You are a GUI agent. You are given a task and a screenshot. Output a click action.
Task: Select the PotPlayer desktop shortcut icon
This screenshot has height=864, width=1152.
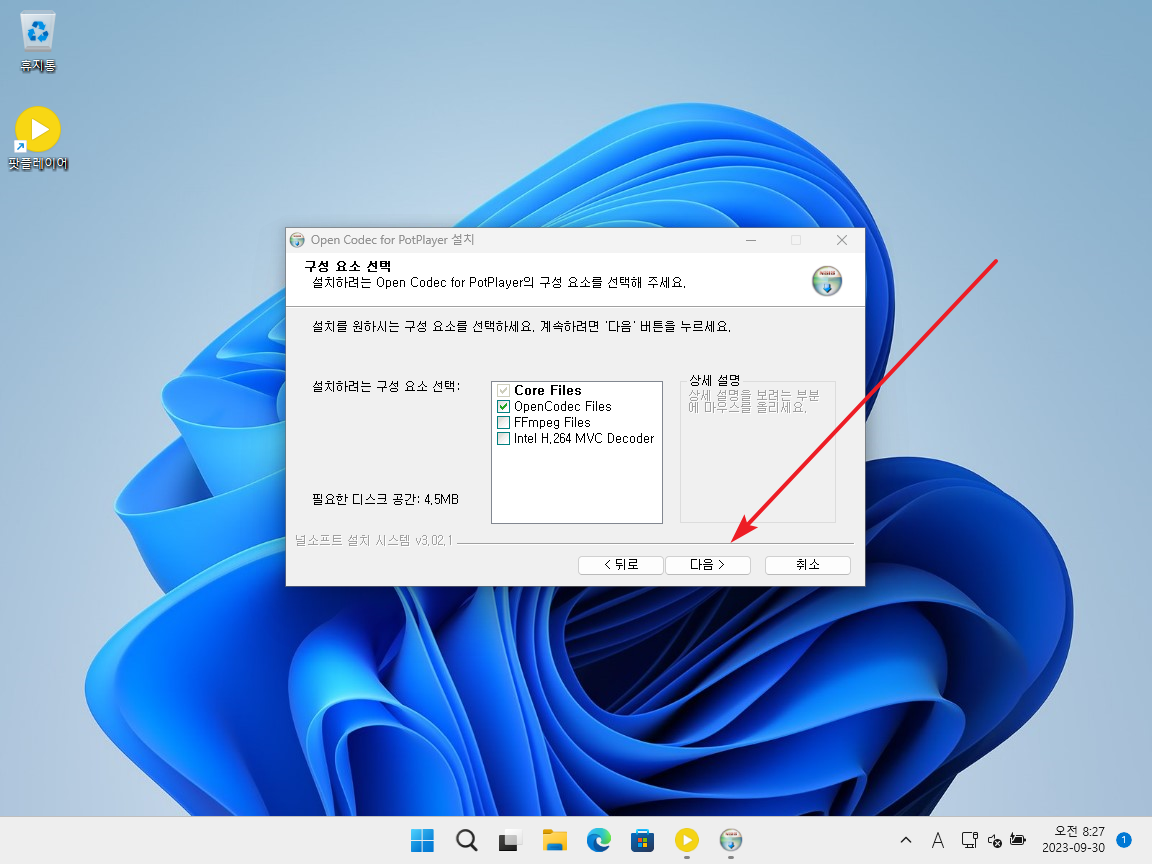click(37, 138)
